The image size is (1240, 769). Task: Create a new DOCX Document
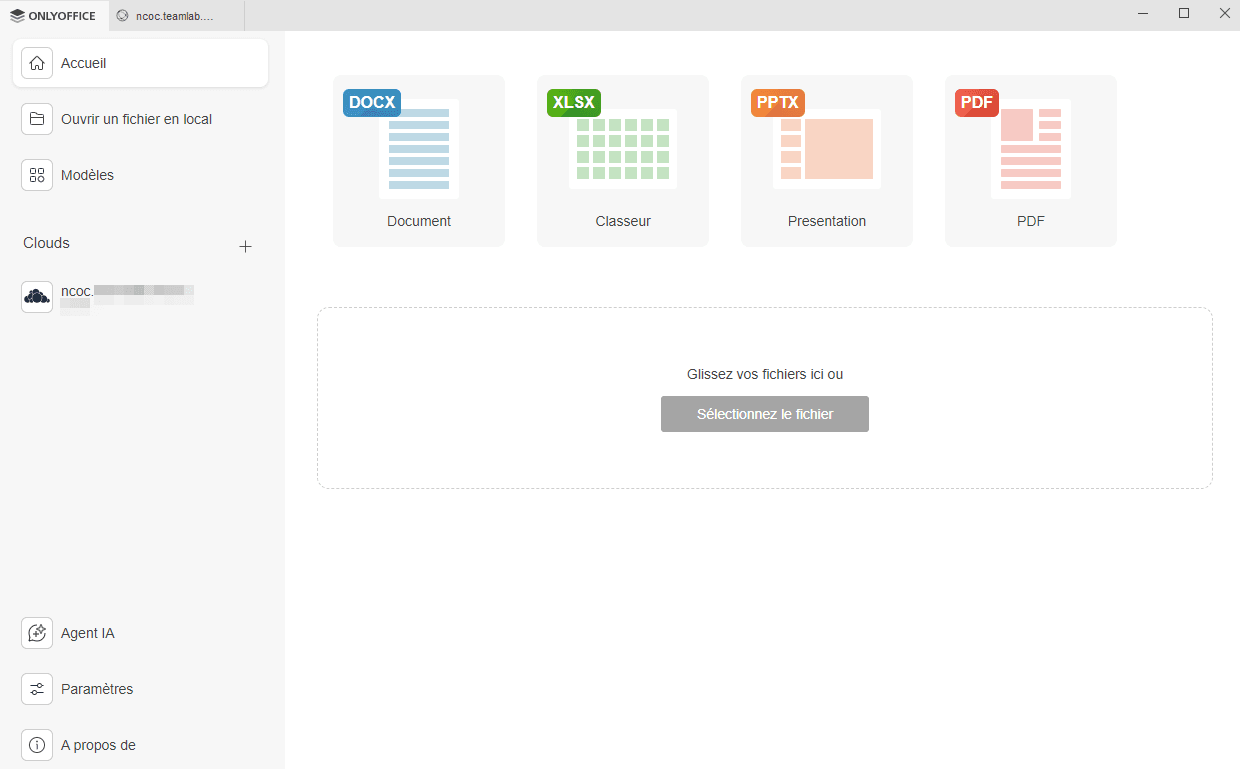(419, 161)
